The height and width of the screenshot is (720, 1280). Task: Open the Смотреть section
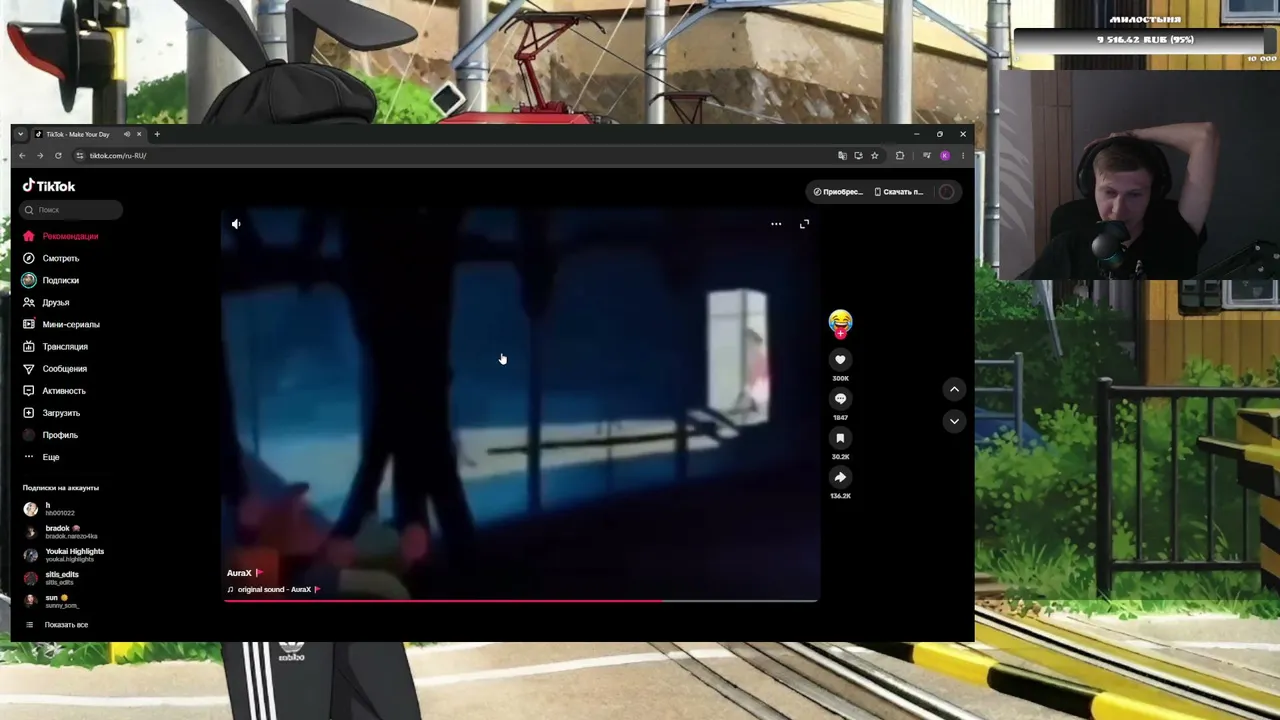point(51,258)
